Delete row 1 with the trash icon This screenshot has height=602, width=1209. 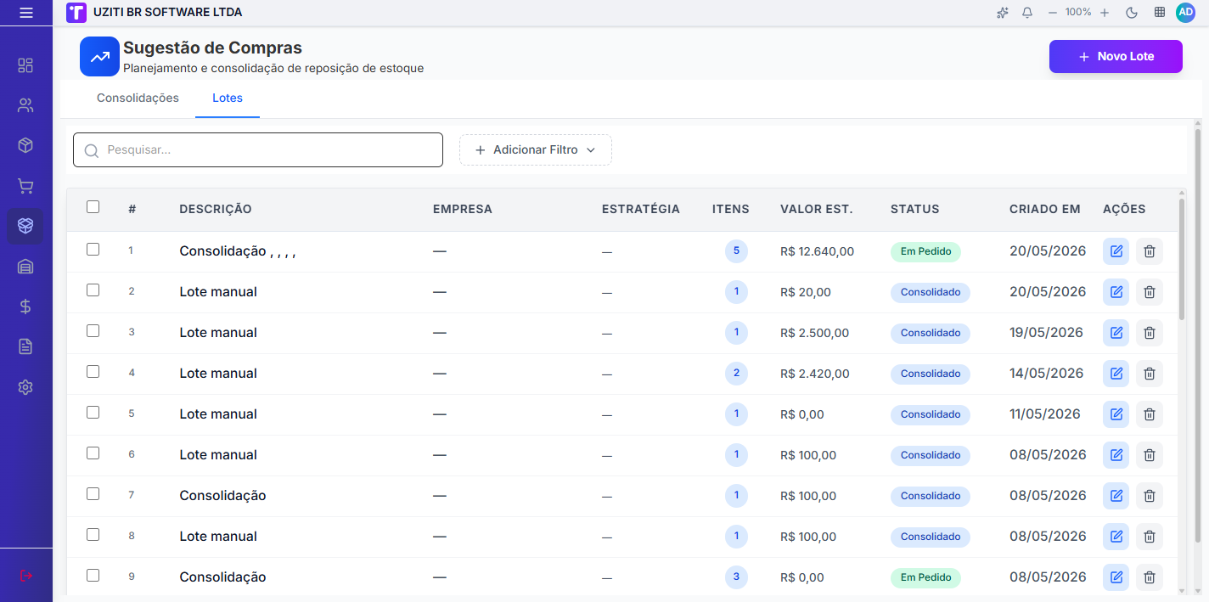click(1149, 251)
